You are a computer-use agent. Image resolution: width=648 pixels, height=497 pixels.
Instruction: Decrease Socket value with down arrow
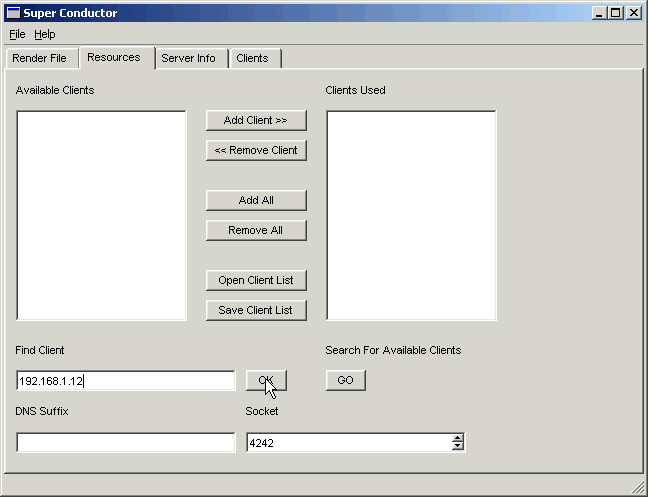(458, 447)
